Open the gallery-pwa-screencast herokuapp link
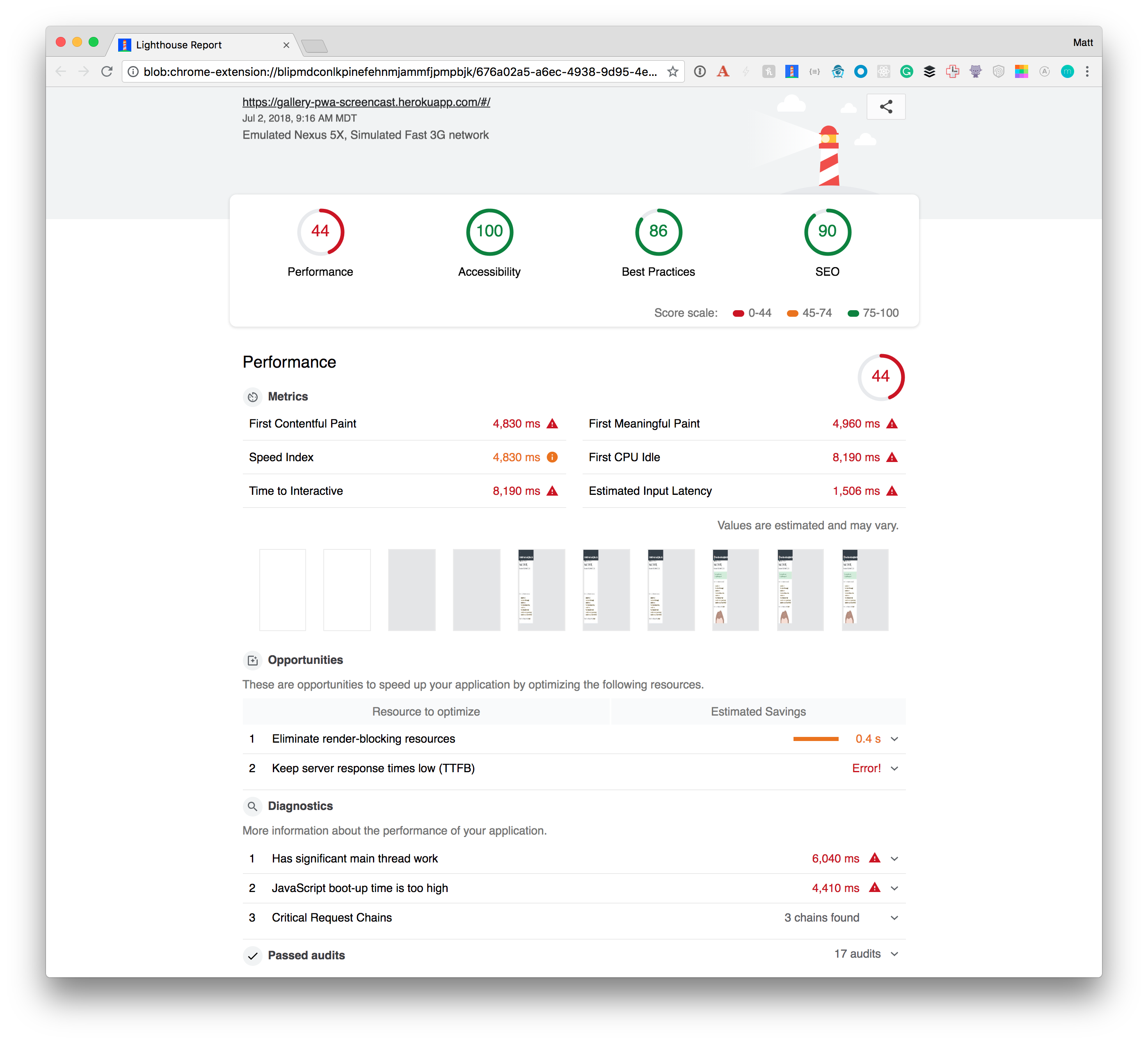Viewport: 1148px width, 1043px height. pos(366,103)
